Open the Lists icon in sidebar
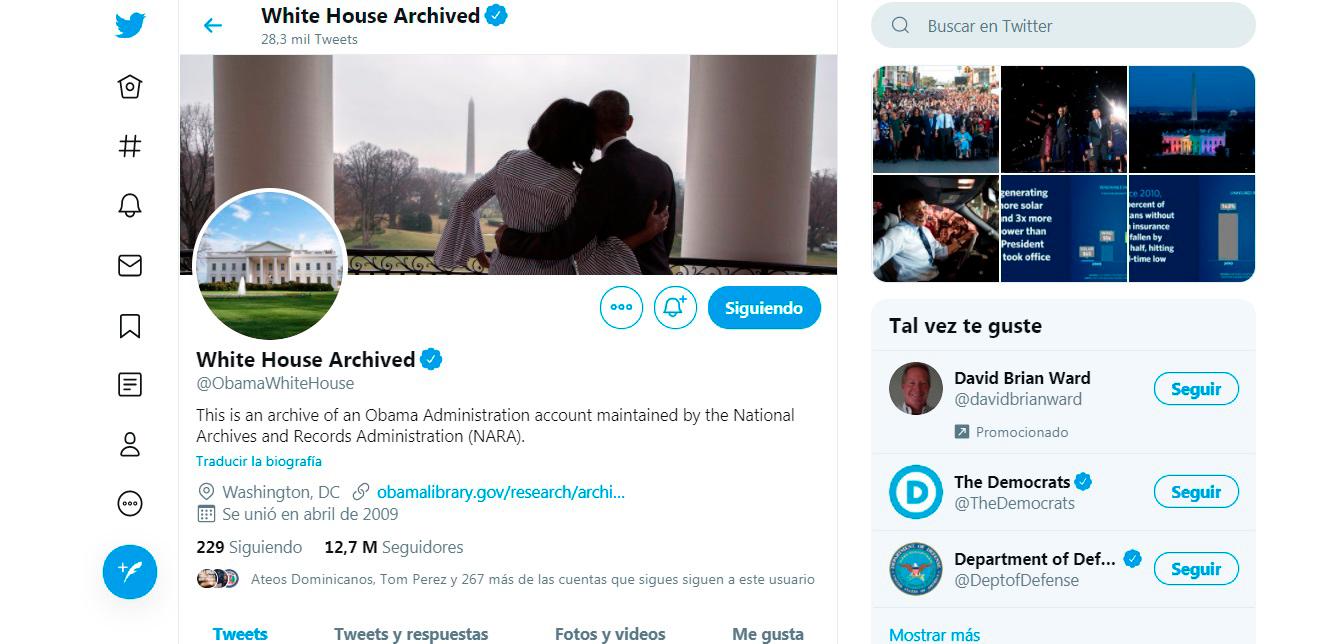Image resolution: width=1324 pixels, height=644 pixels. (x=130, y=384)
